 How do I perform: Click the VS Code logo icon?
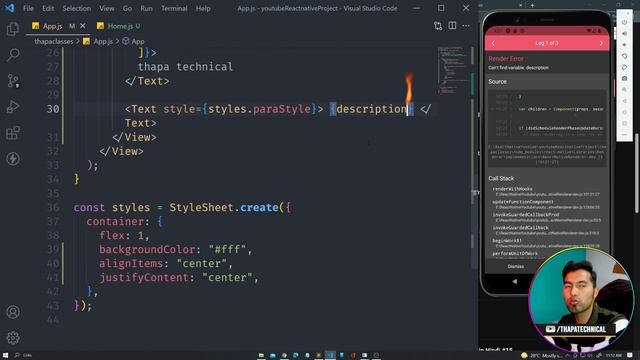[x=10, y=8]
